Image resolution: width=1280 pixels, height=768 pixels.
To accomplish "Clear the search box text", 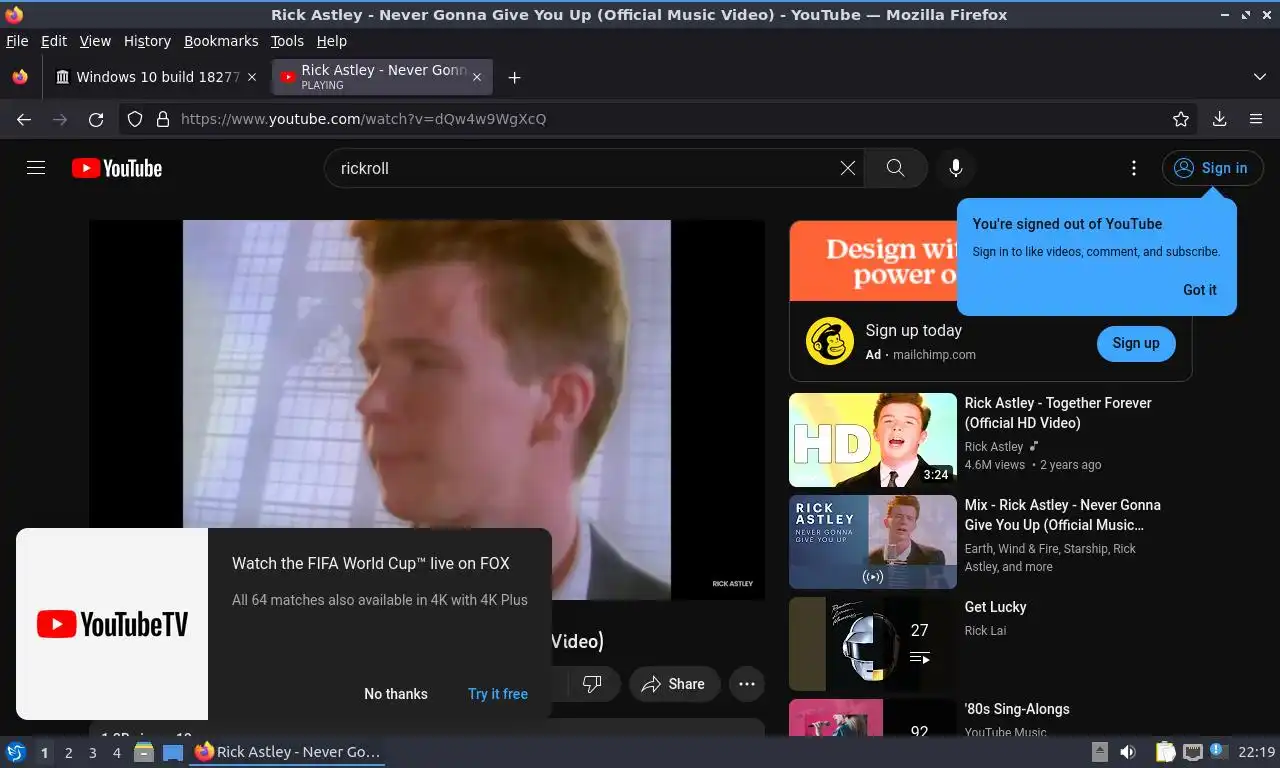I will 848,168.
